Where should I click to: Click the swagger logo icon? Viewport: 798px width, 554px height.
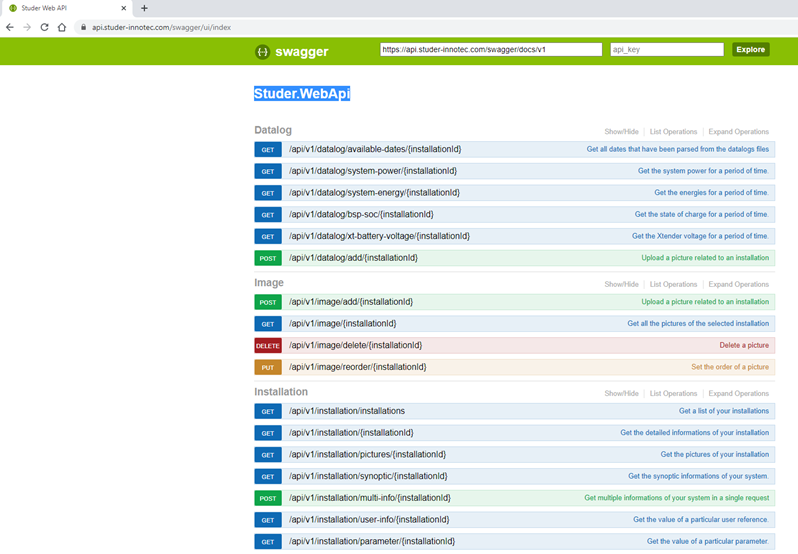point(262,51)
